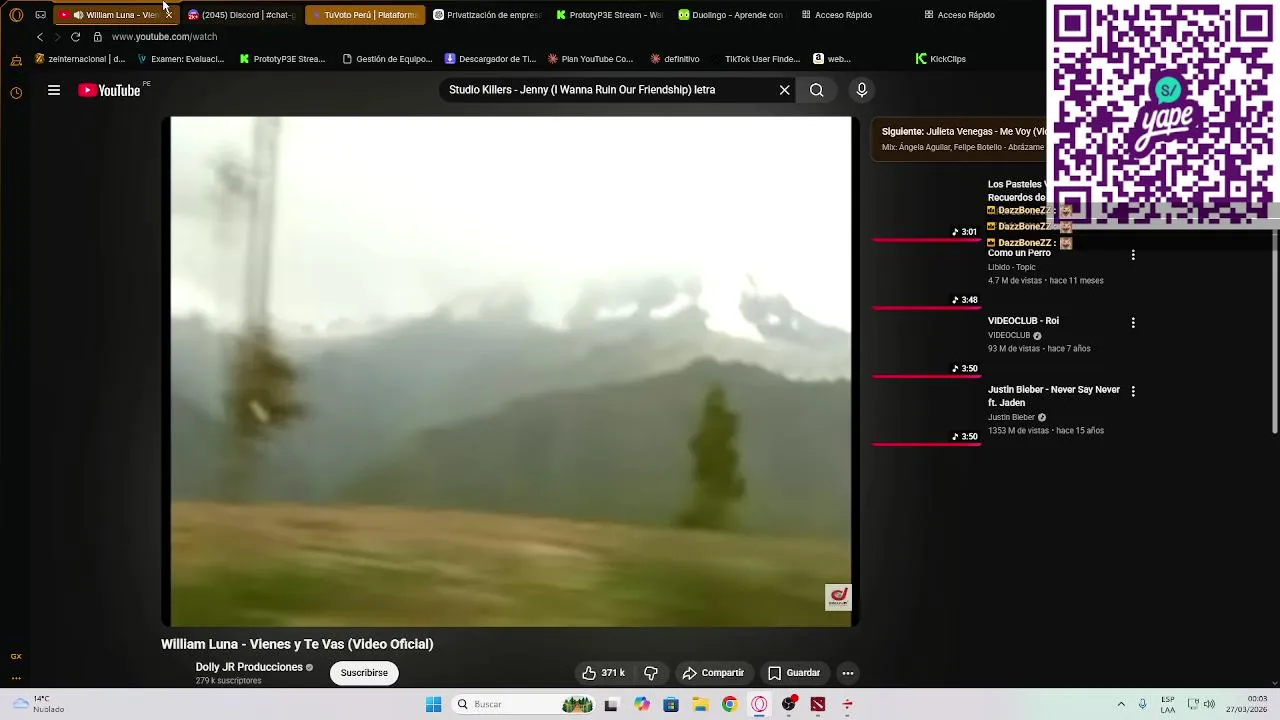Open Google Chrome from the taskbar
The height and width of the screenshot is (720, 1280).
click(x=730, y=705)
